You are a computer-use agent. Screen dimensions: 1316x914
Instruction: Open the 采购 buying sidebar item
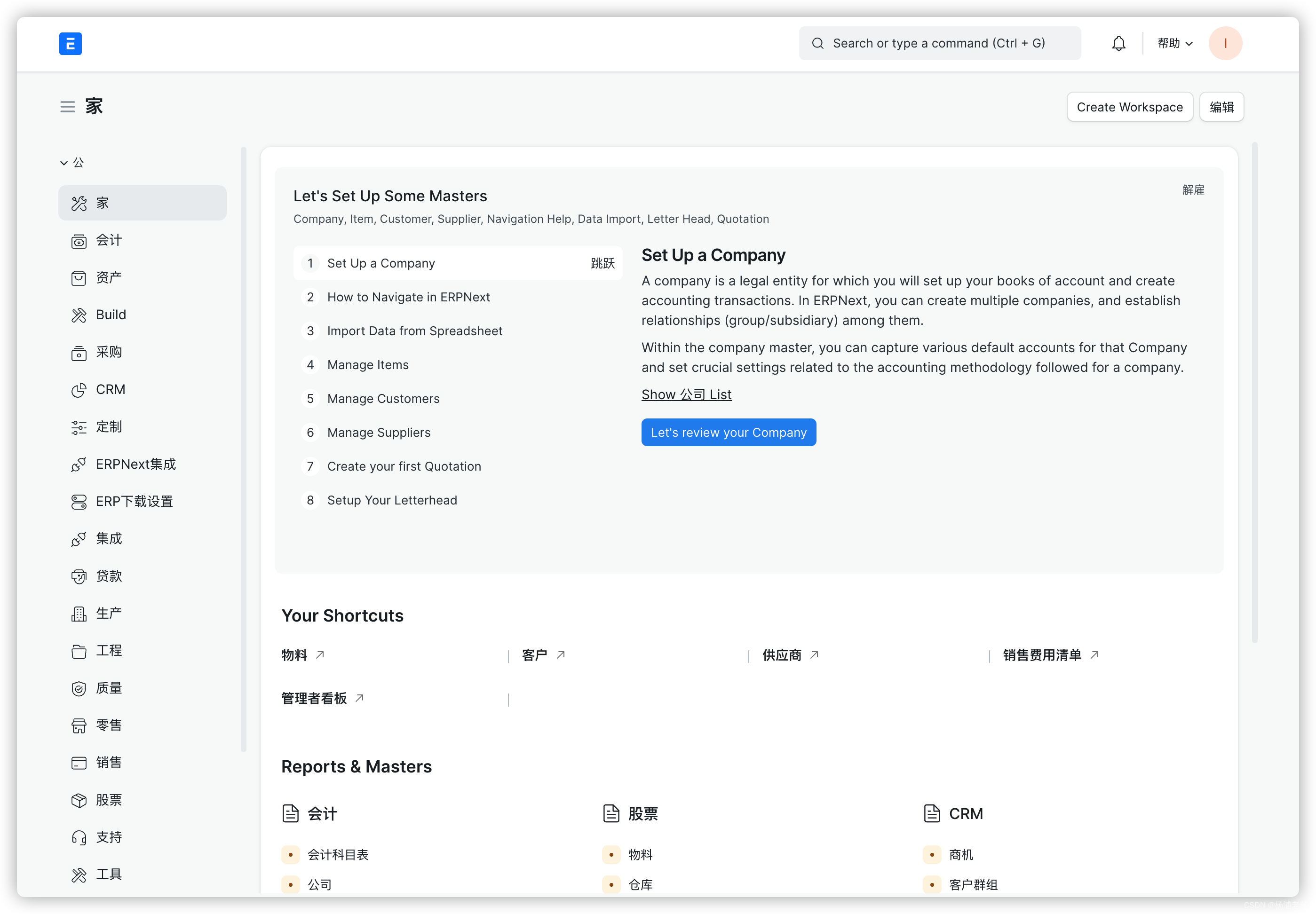click(109, 352)
